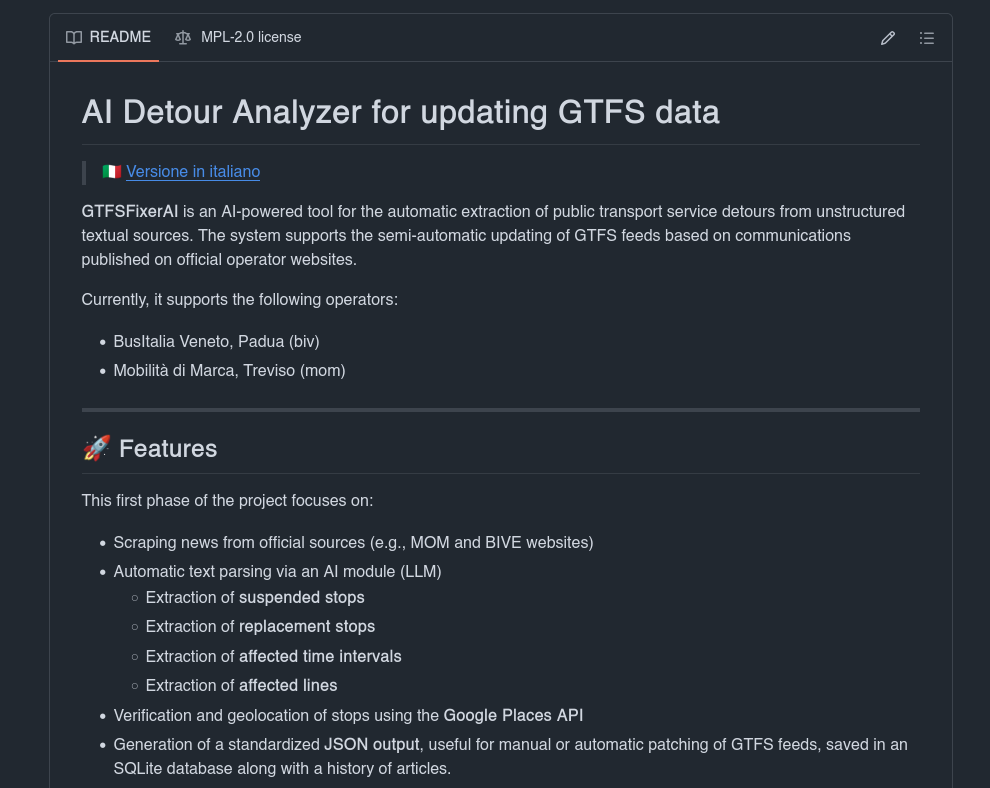Click the rocket emoji in the Features heading

(96, 448)
